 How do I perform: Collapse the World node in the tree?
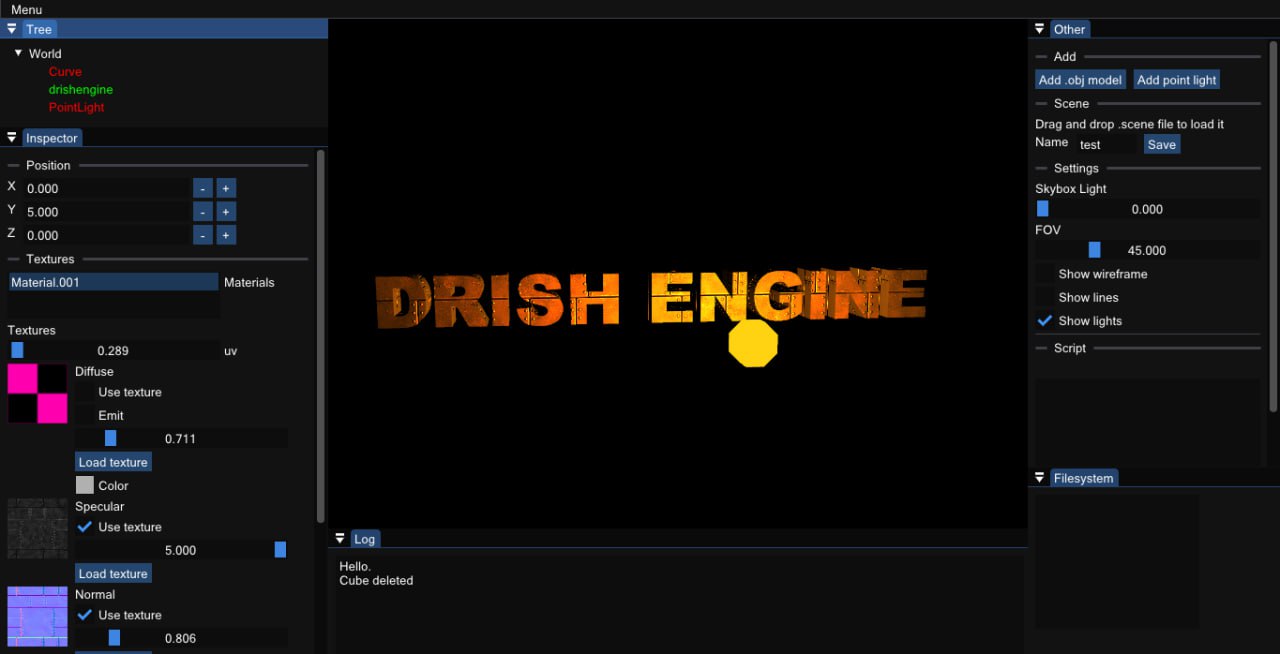(17, 53)
